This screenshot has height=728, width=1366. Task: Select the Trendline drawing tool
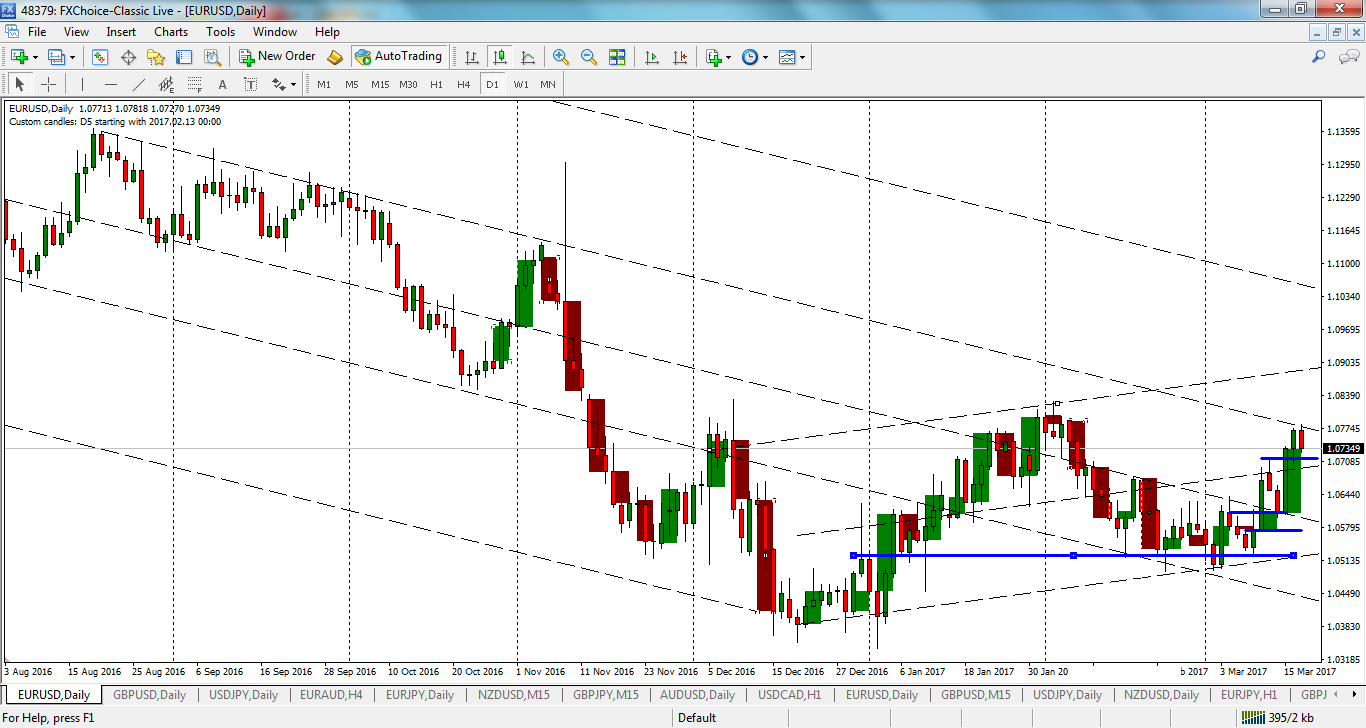tap(140, 84)
